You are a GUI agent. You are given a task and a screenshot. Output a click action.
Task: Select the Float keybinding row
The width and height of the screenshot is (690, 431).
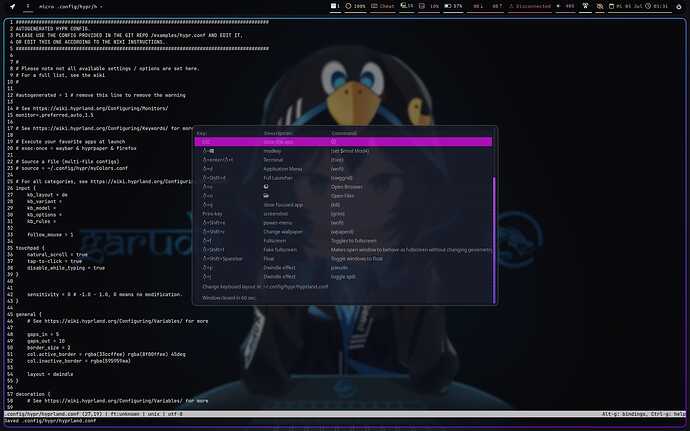coord(343,259)
